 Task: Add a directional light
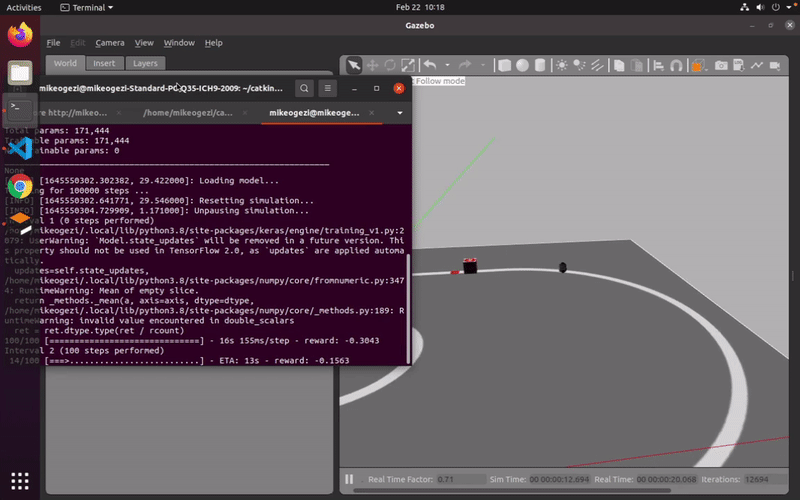pos(597,65)
